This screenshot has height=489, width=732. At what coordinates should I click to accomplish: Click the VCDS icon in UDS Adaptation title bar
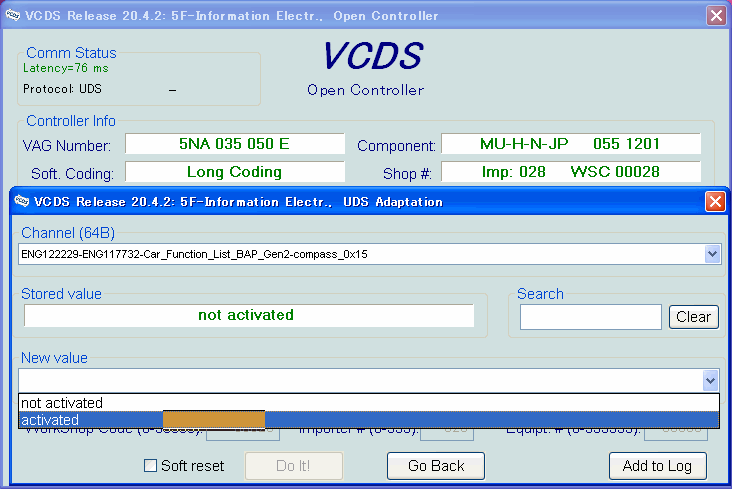click(x=21, y=201)
